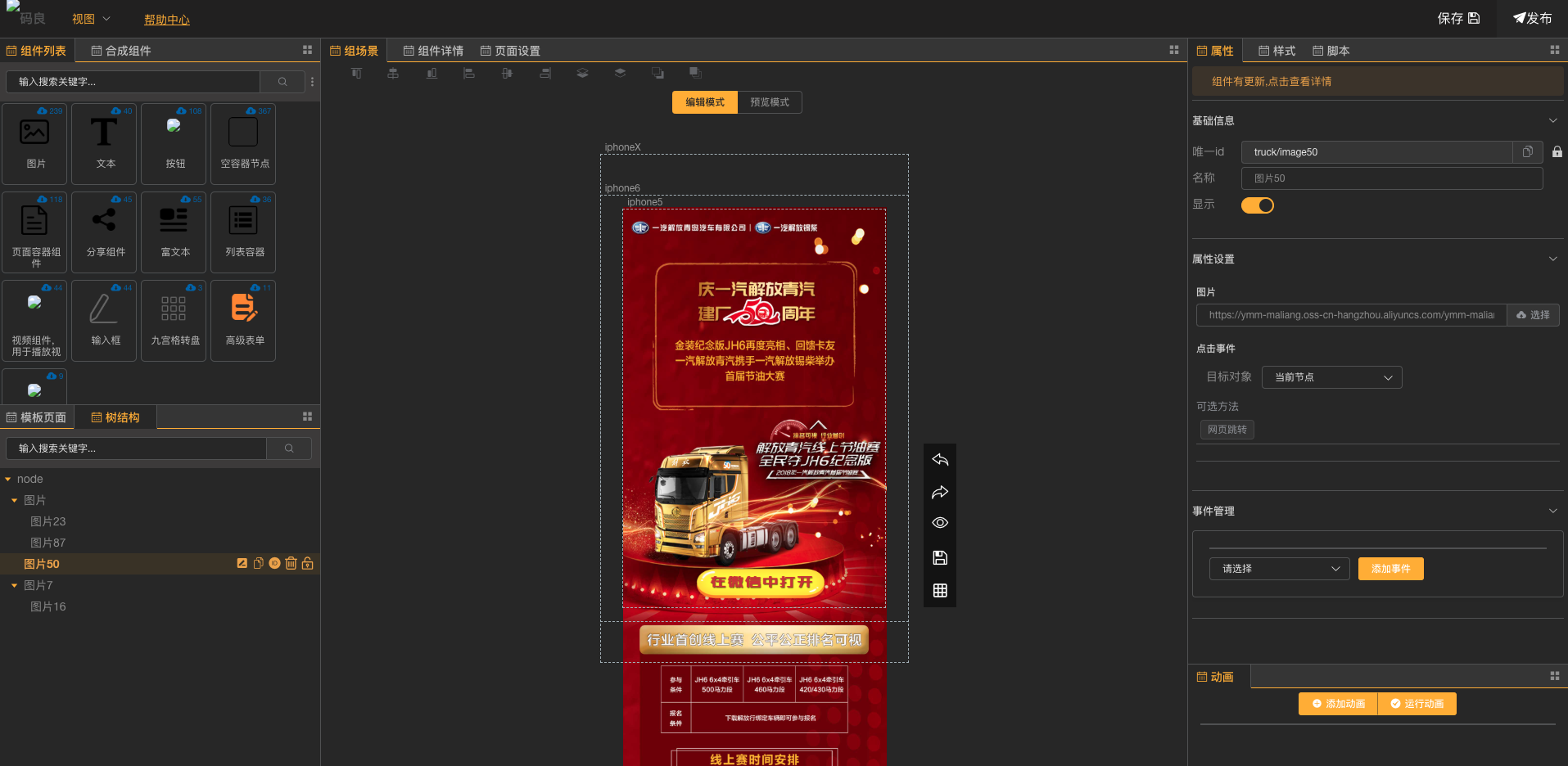Click the grid icon in canvas side toolbar
Image resolution: width=1568 pixels, height=766 pixels.
(940, 590)
